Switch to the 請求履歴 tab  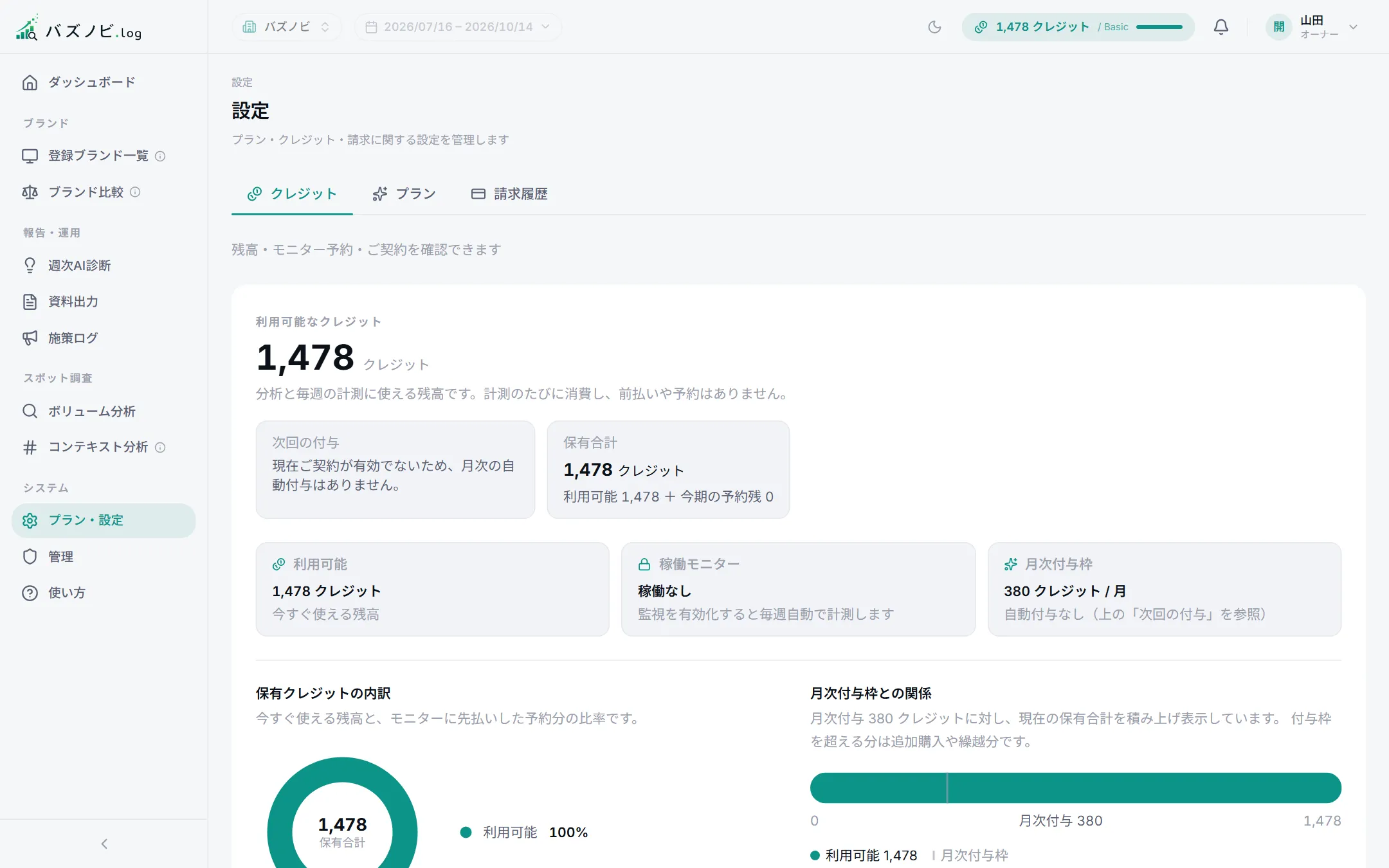[x=509, y=194]
